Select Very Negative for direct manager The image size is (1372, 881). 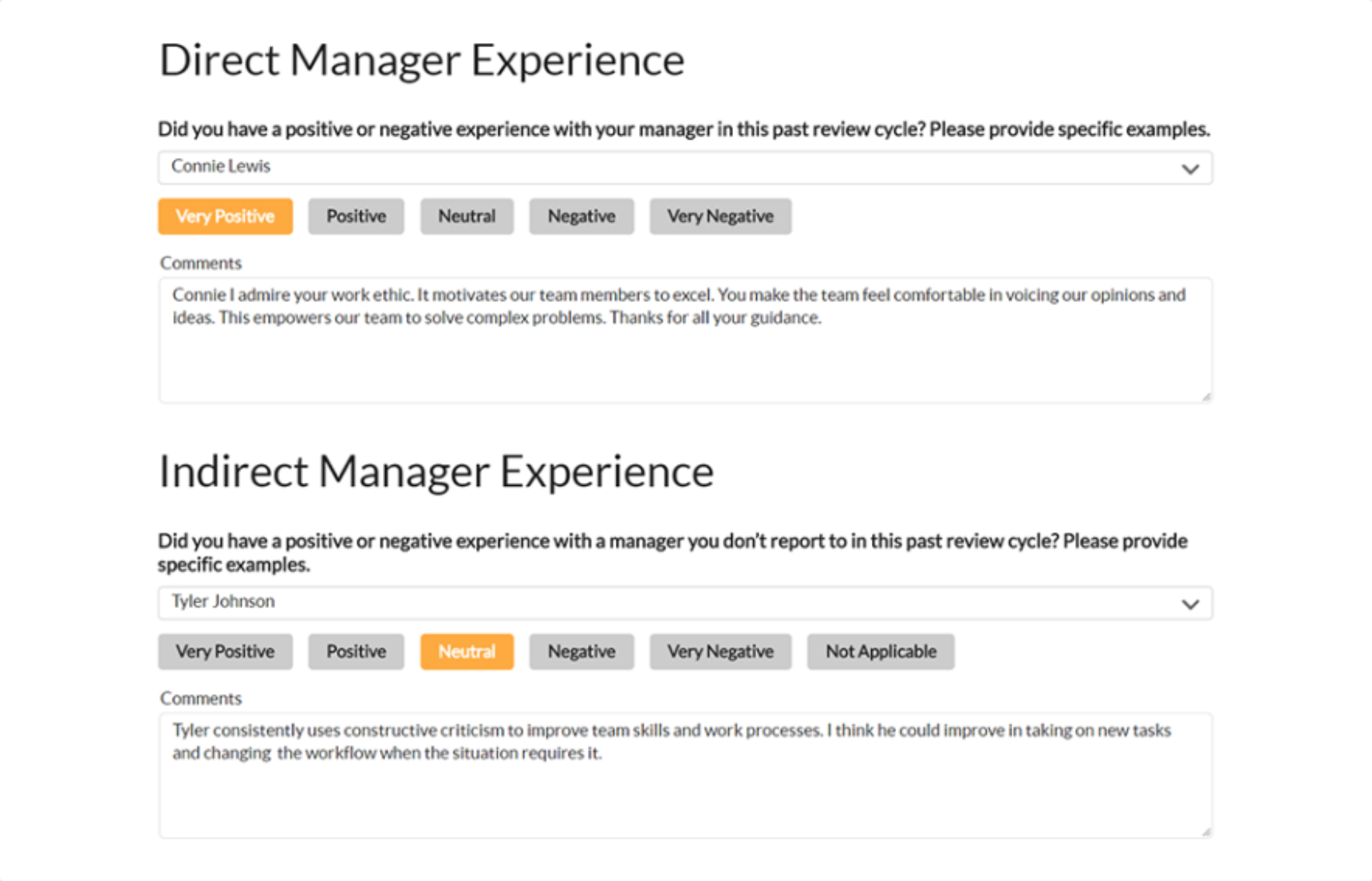pos(720,216)
